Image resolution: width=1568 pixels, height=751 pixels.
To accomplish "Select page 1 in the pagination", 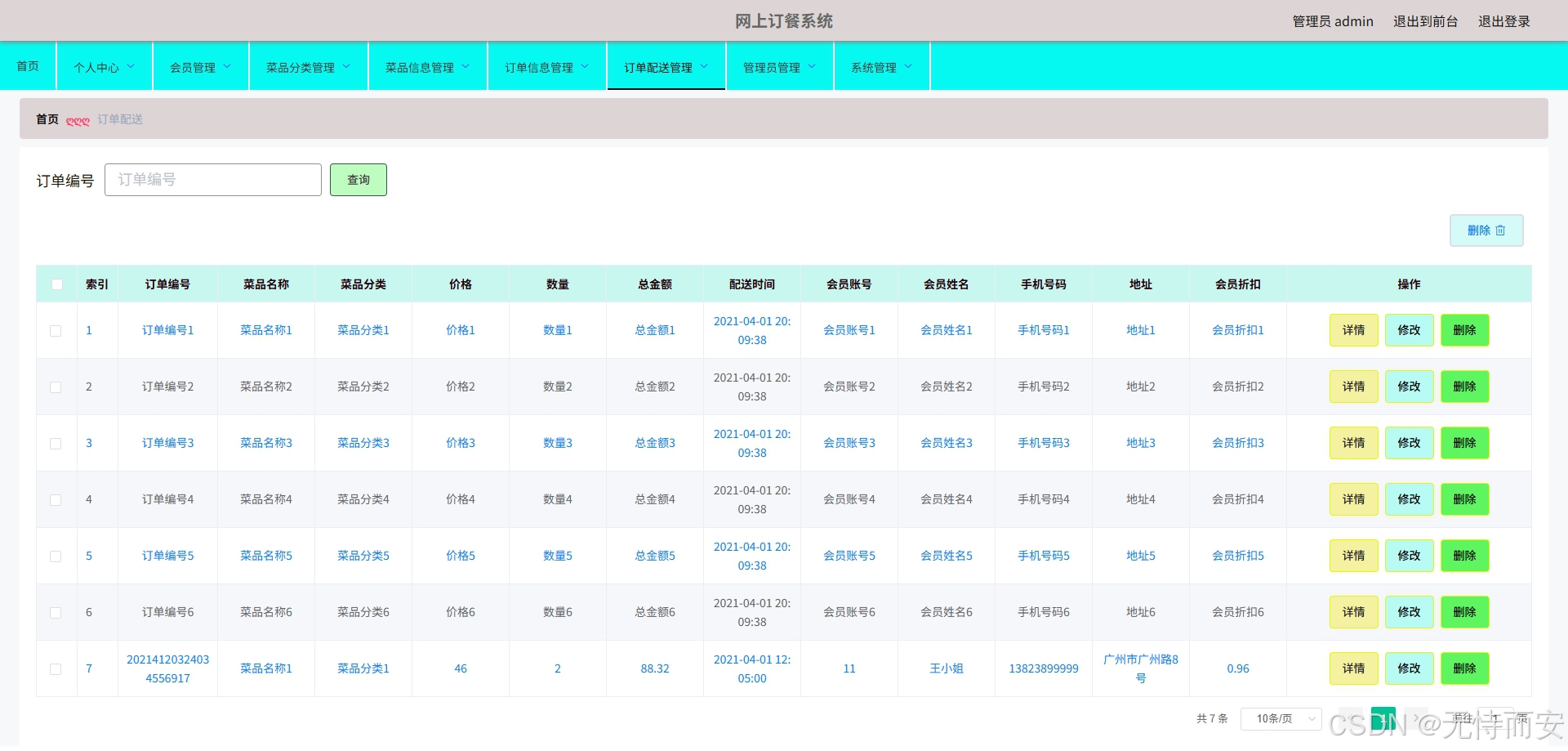I will [x=1383, y=718].
